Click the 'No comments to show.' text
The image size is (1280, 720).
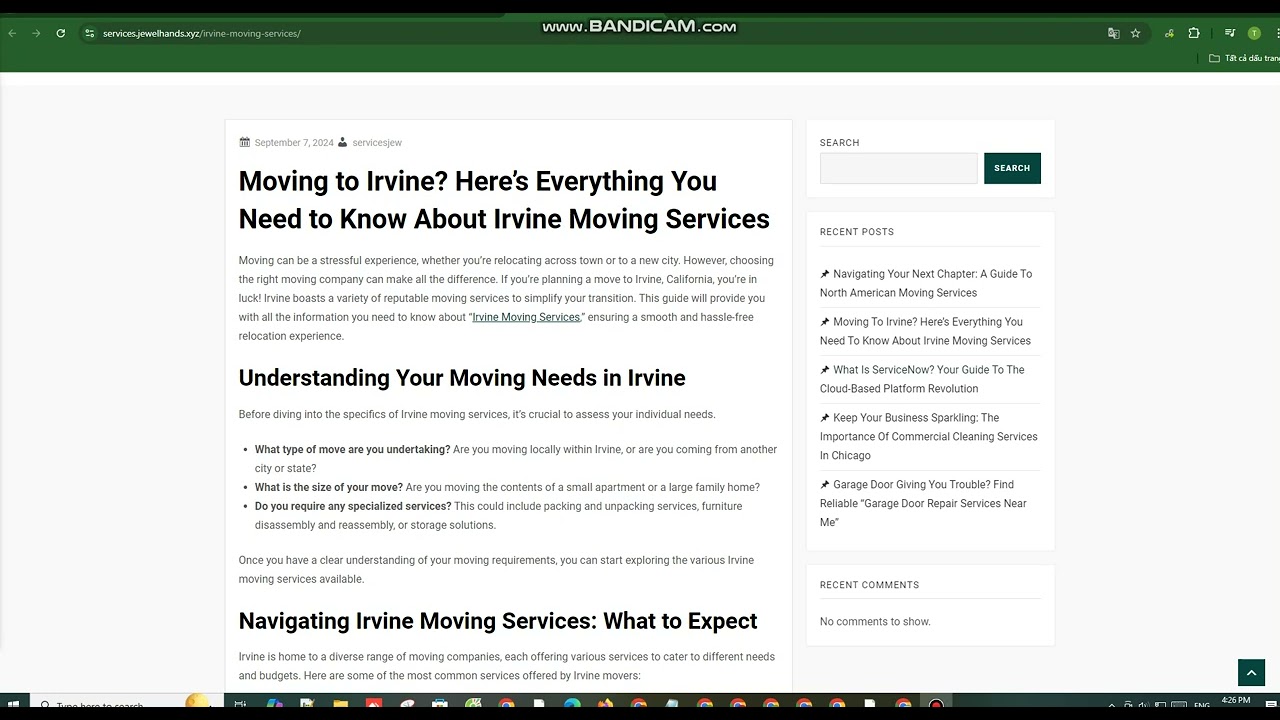point(875,622)
